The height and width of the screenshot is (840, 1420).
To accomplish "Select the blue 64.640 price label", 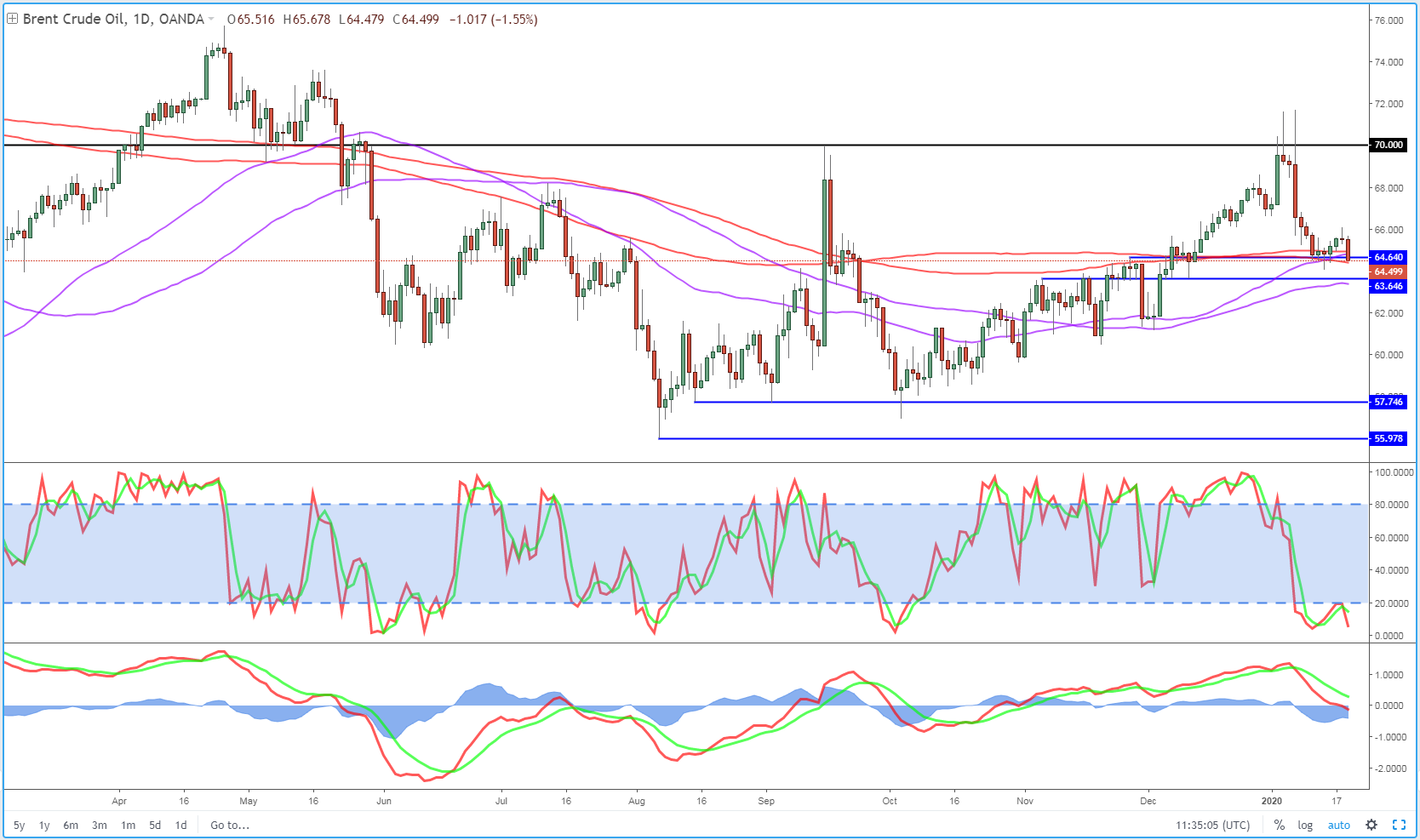I will pyautogui.click(x=1388, y=257).
